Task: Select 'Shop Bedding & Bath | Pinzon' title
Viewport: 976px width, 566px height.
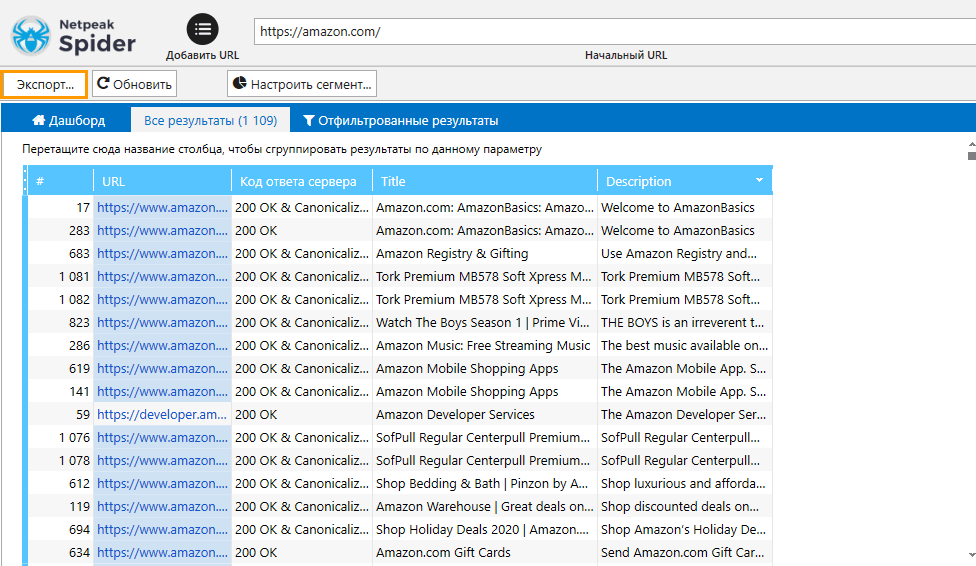Action: point(485,484)
